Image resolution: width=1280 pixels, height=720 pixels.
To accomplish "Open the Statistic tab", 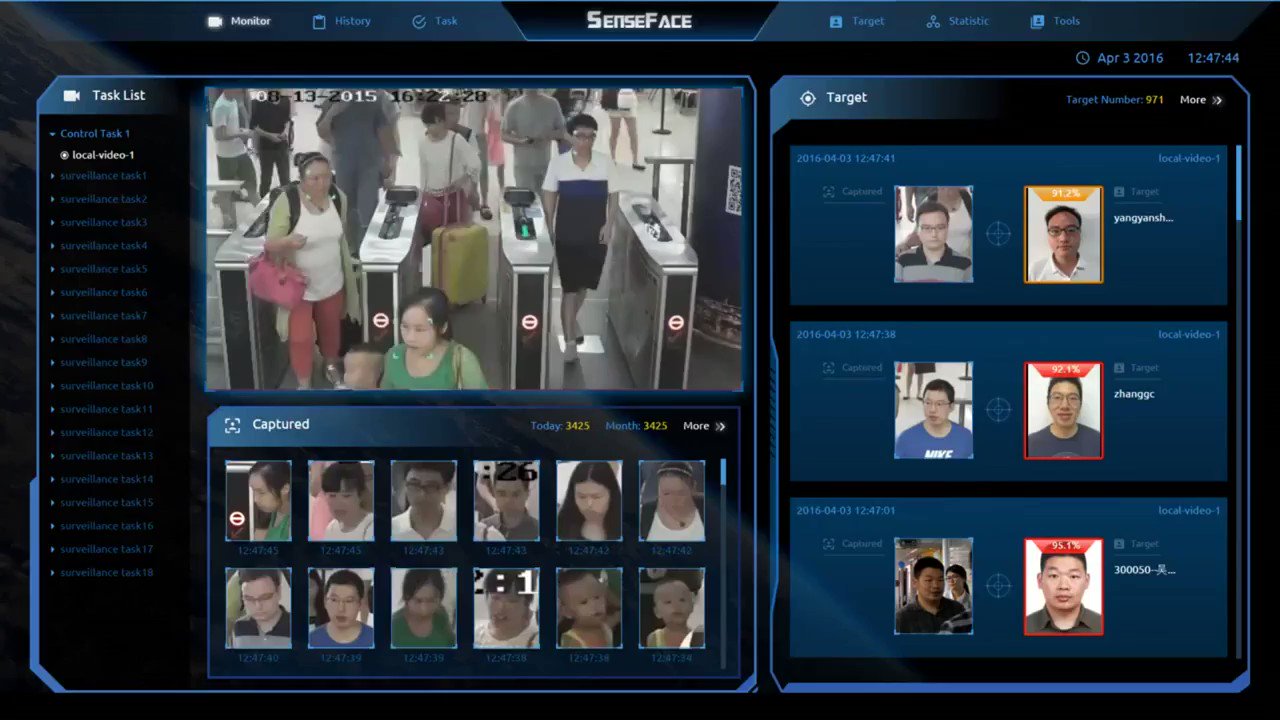I will [957, 21].
